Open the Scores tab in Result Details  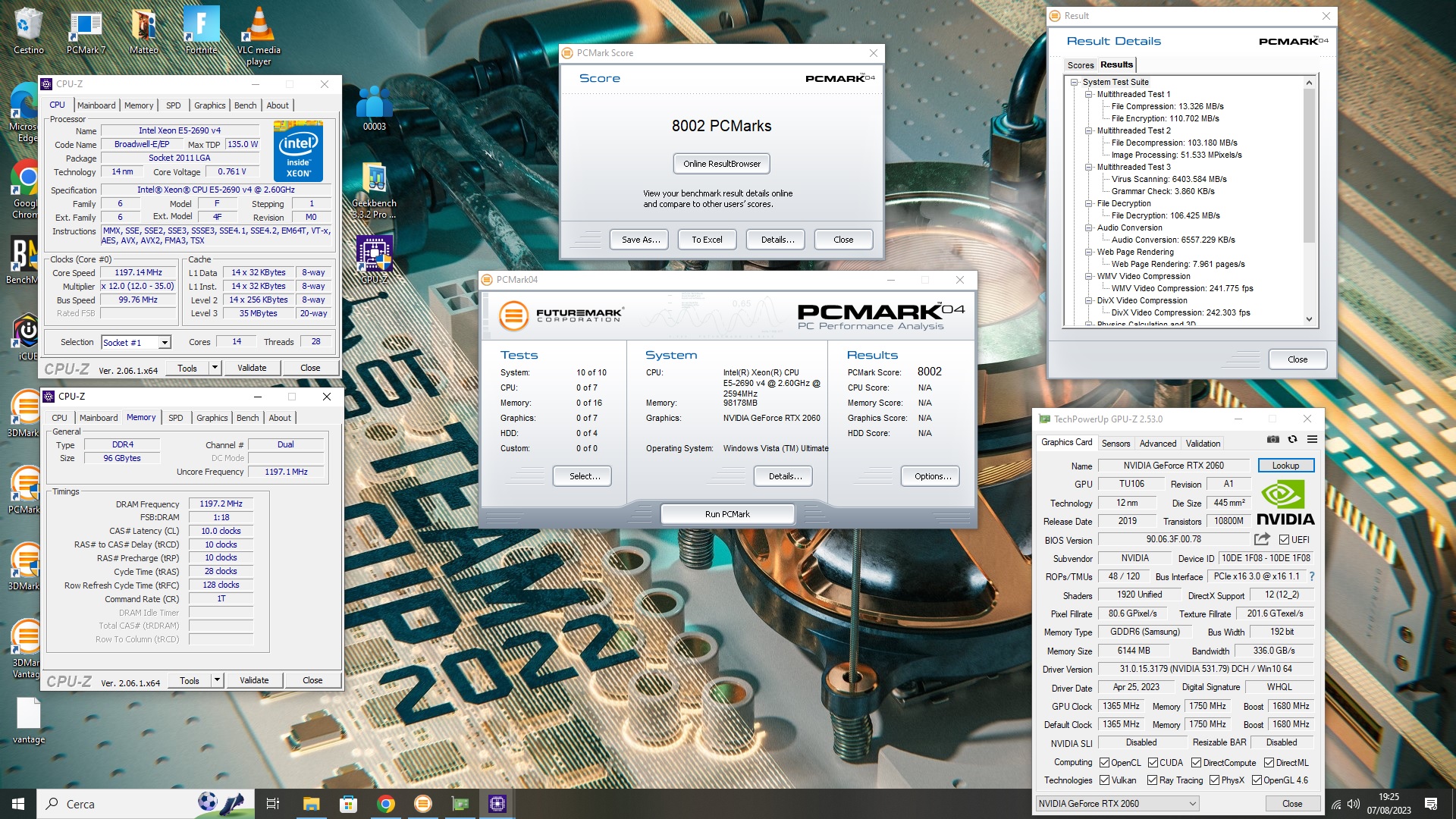(x=1081, y=65)
